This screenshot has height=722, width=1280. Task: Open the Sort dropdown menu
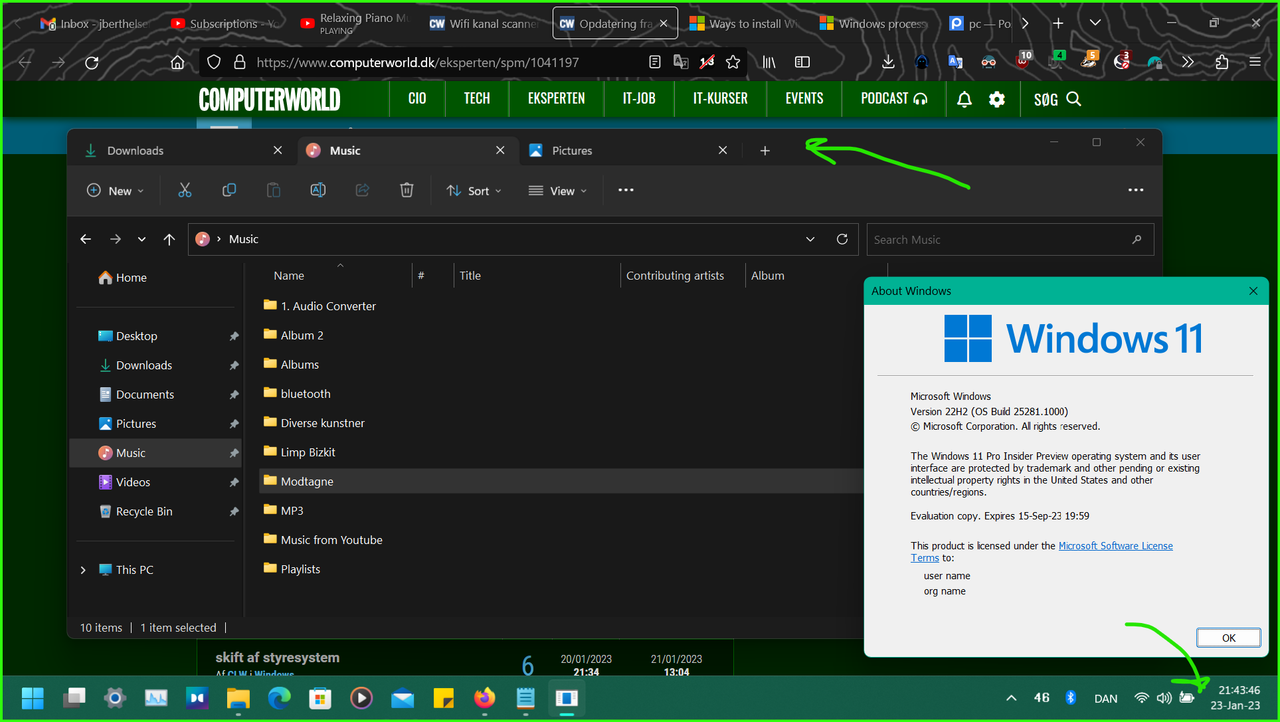click(x=474, y=190)
